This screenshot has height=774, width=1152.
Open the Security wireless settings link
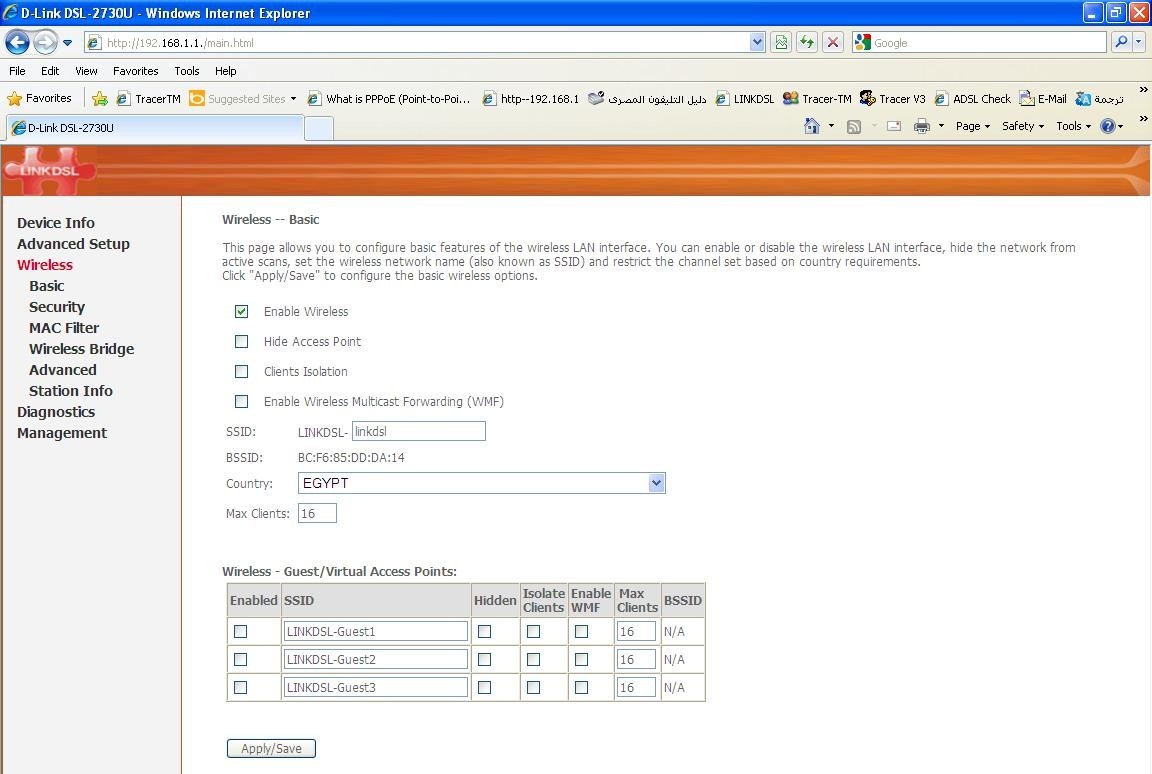point(57,307)
